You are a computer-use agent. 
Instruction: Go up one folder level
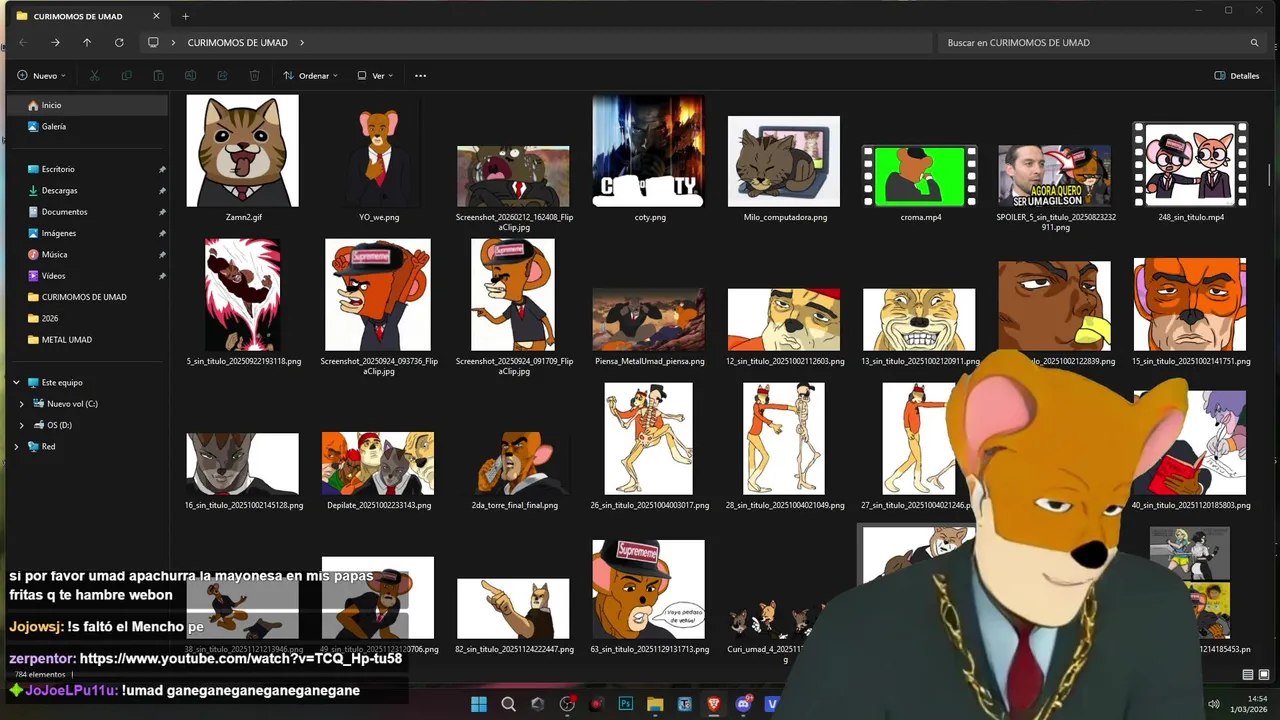(87, 43)
